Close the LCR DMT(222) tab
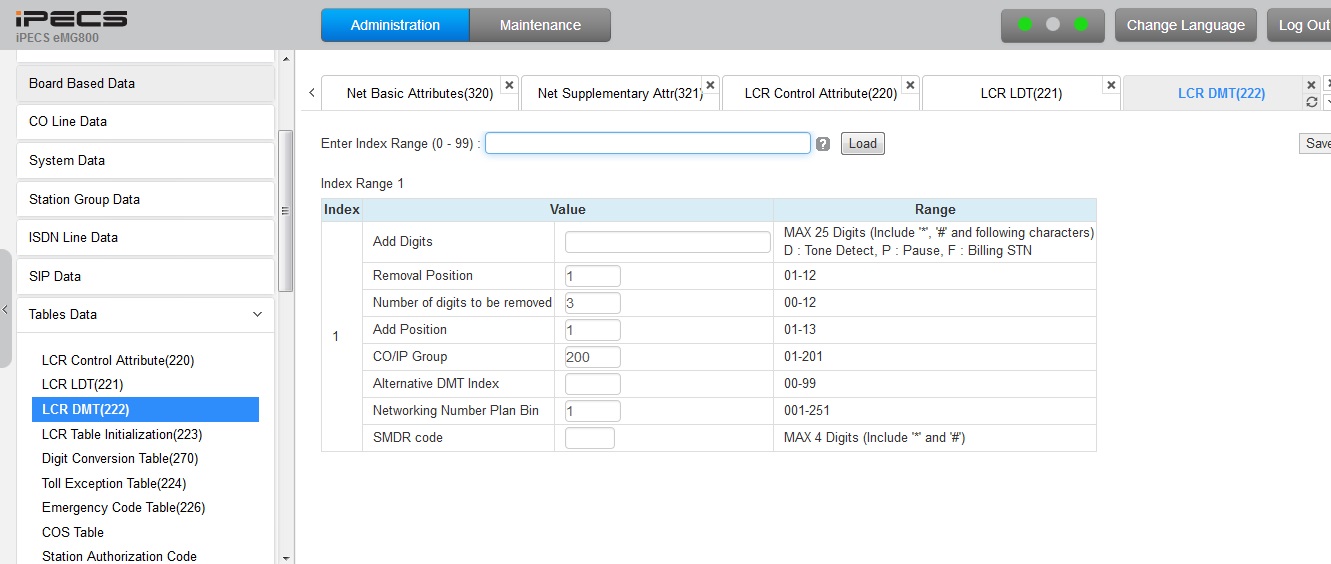The image size is (1331, 564). (1312, 86)
